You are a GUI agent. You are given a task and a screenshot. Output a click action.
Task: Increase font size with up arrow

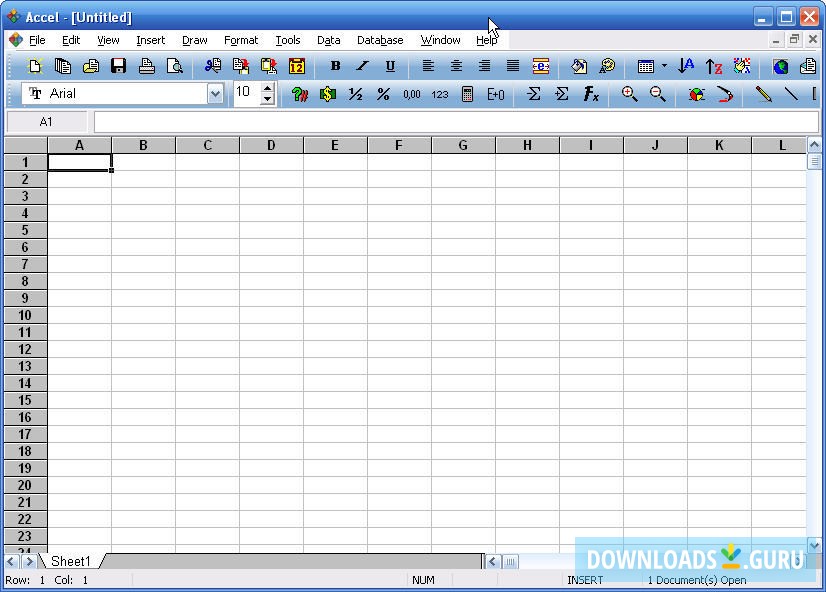tap(268, 89)
